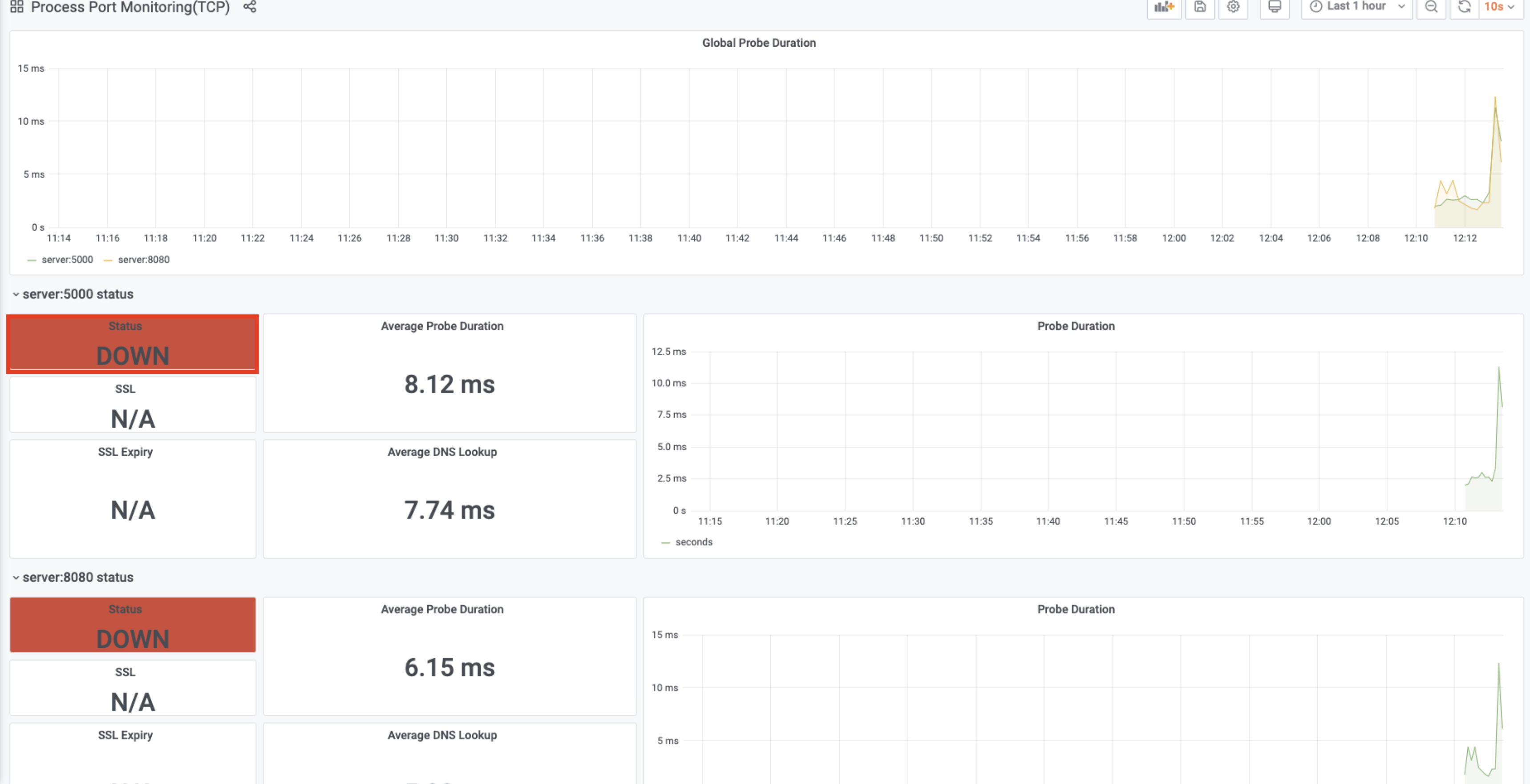Toggle server:5000 series in legend
This screenshot has height=784, width=1530.
[66, 259]
